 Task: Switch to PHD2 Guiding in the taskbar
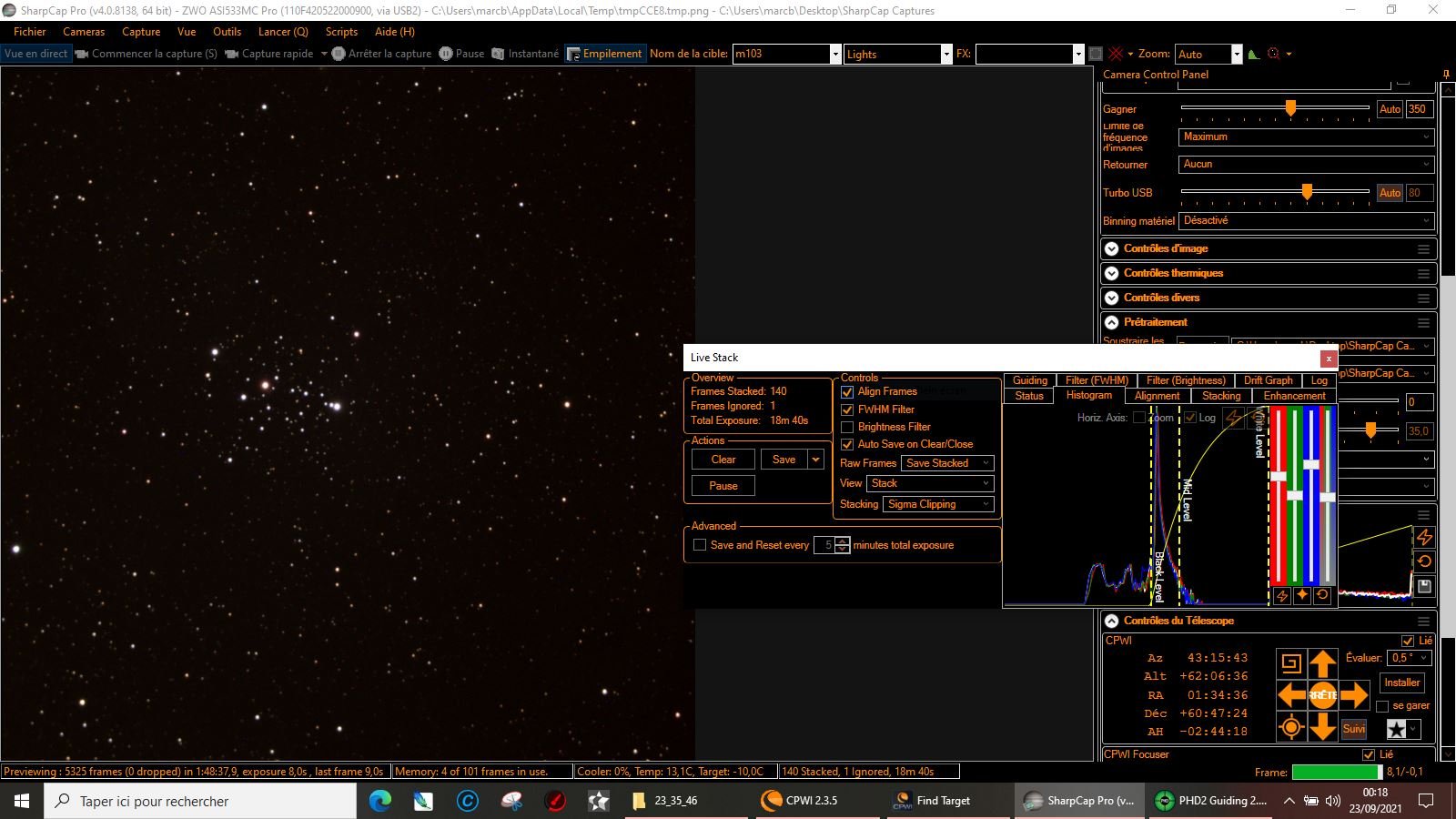coord(1212,801)
